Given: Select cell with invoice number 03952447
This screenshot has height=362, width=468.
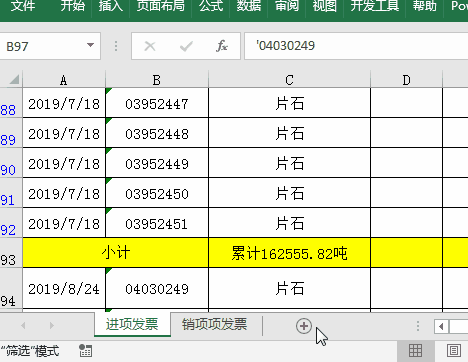Looking at the screenshot, I should [x=157, y=103].
